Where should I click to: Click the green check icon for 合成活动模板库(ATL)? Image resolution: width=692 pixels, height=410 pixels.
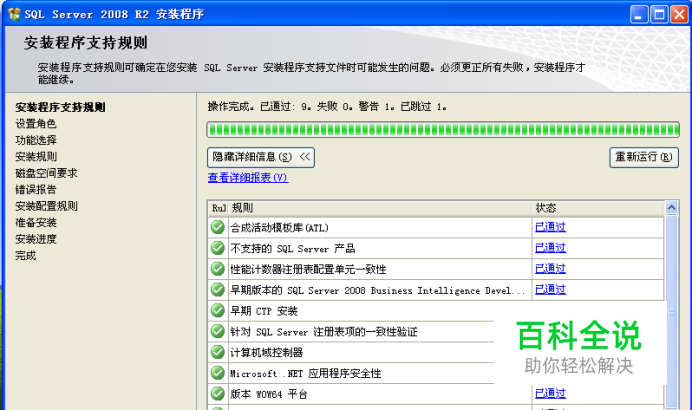coord(217,227)
